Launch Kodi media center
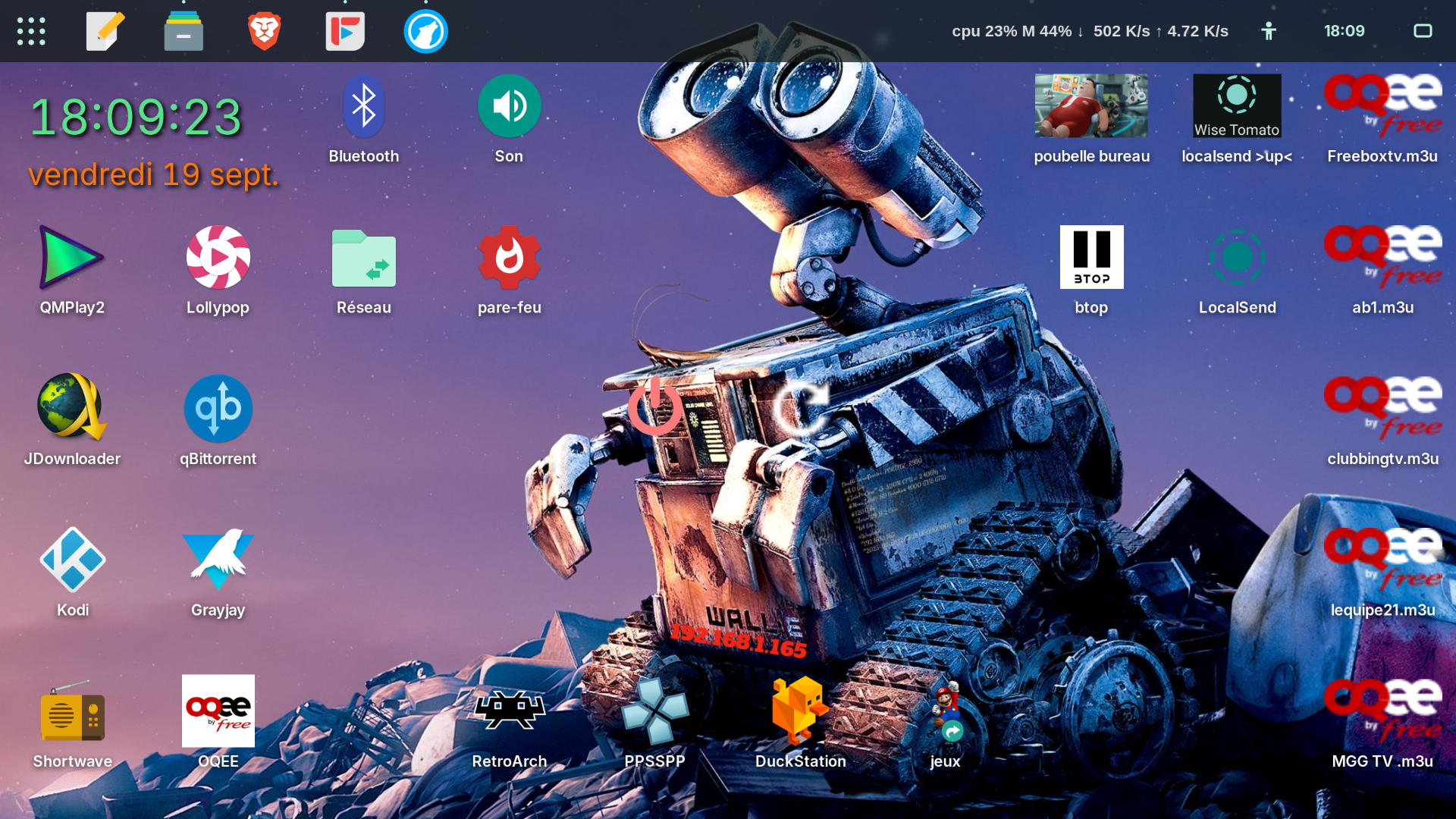Image resolution: width=1456 pixels, height=819 pixels. click(x=72, y=560)
